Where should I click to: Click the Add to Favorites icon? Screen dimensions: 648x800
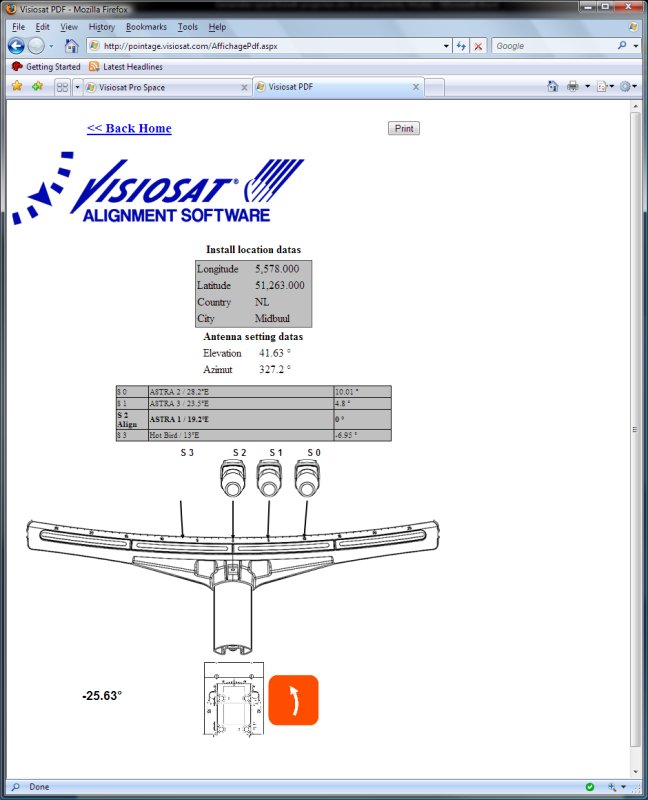38,86
